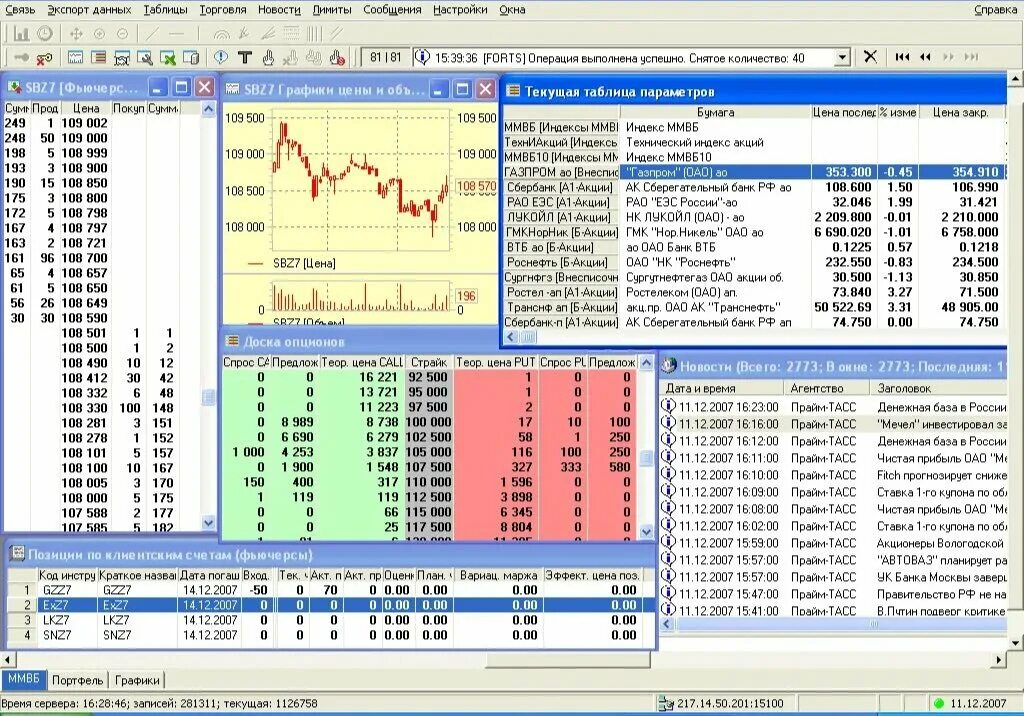Click the hand with red stop icon
Screen dimensions: 1024x716
point(337,57)
